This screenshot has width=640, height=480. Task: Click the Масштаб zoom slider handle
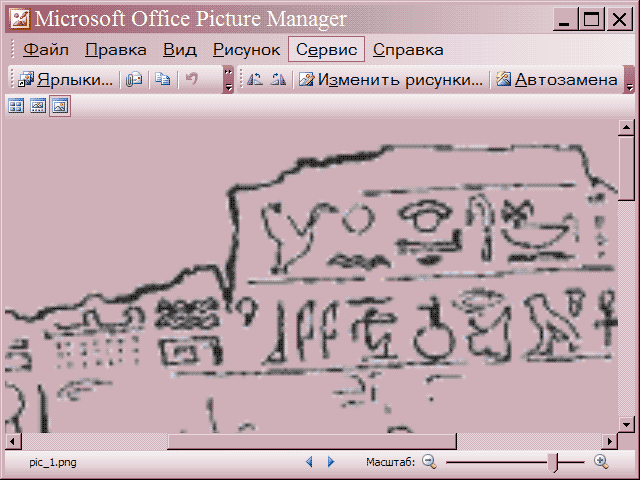point(554,462)
